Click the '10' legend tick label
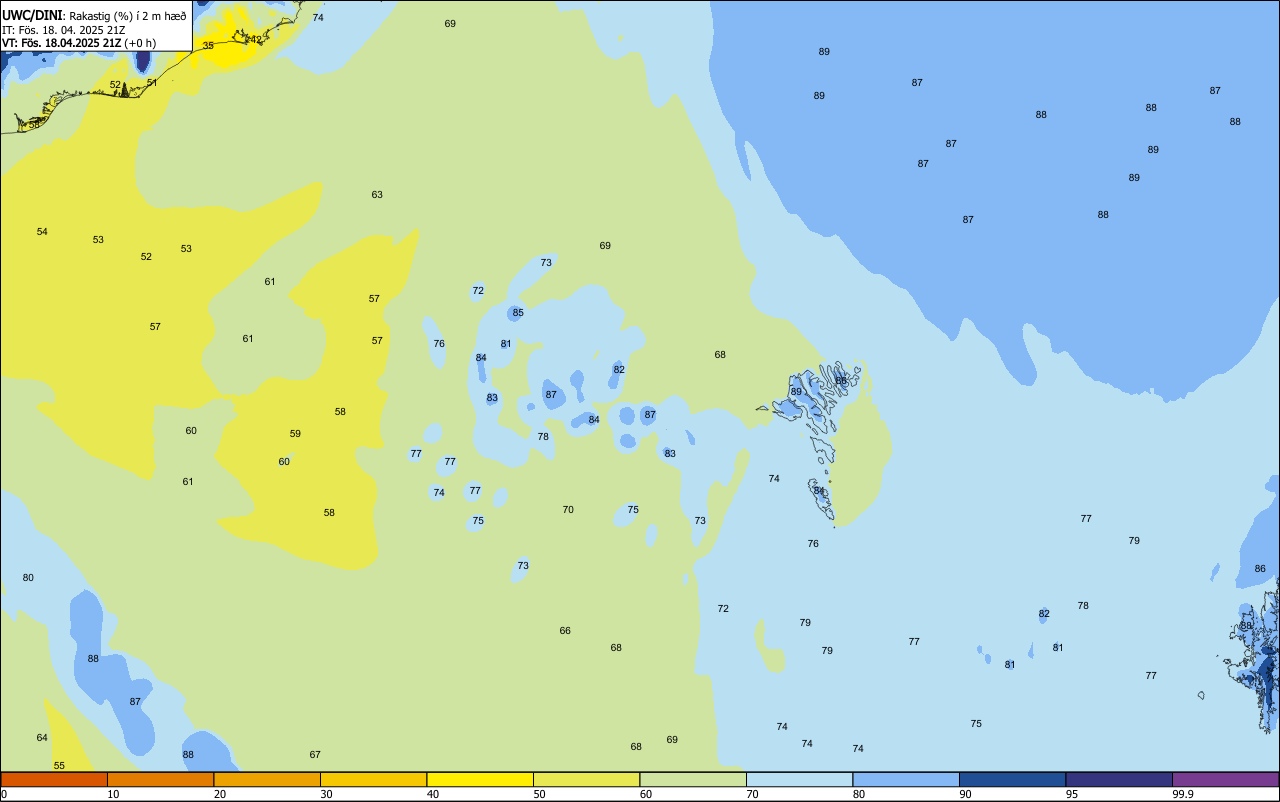Image resolution: width=1280 pixels, height=802 pixels. (x=114, y=794)
